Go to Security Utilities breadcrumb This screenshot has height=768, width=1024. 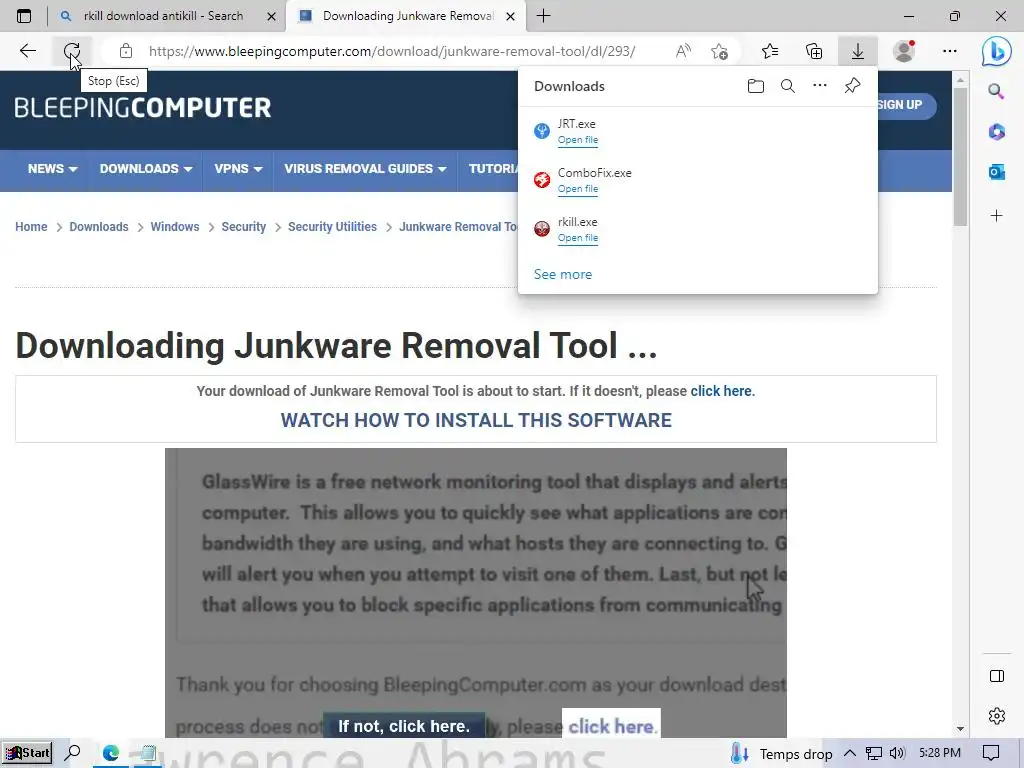pos(332,227)
